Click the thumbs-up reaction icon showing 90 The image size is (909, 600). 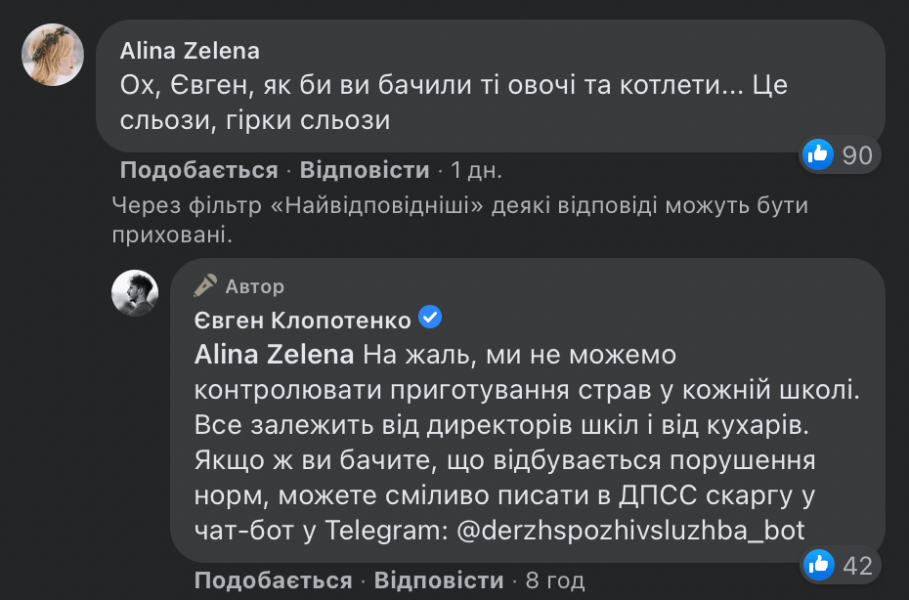click(817, 155)
